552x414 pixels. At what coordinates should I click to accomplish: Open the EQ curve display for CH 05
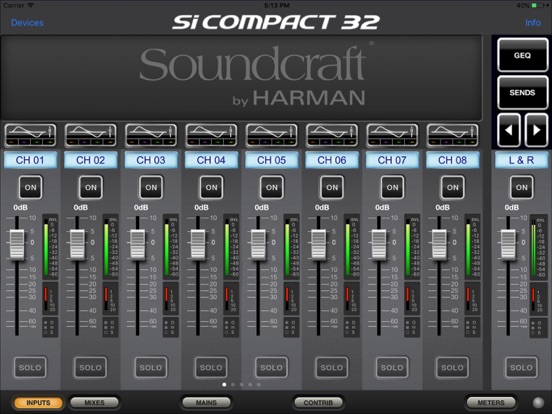(271, 135)
